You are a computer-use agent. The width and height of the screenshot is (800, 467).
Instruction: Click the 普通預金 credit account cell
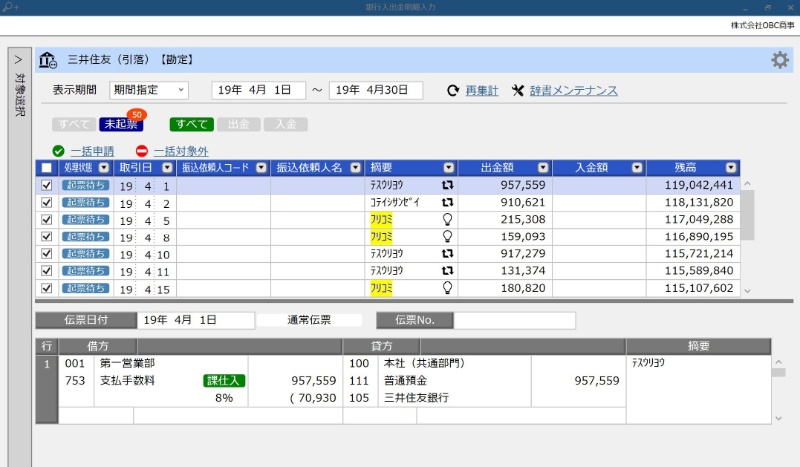(406, 381)
